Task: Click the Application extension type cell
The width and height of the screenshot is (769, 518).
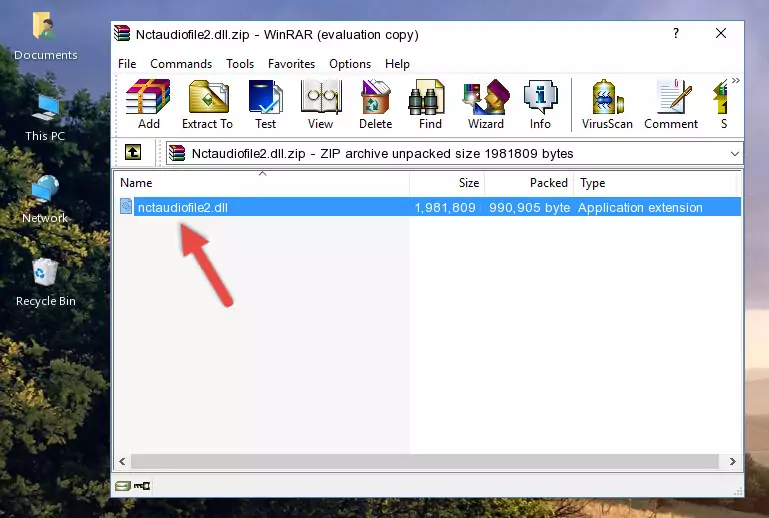Action: click(x=640, y=207)
